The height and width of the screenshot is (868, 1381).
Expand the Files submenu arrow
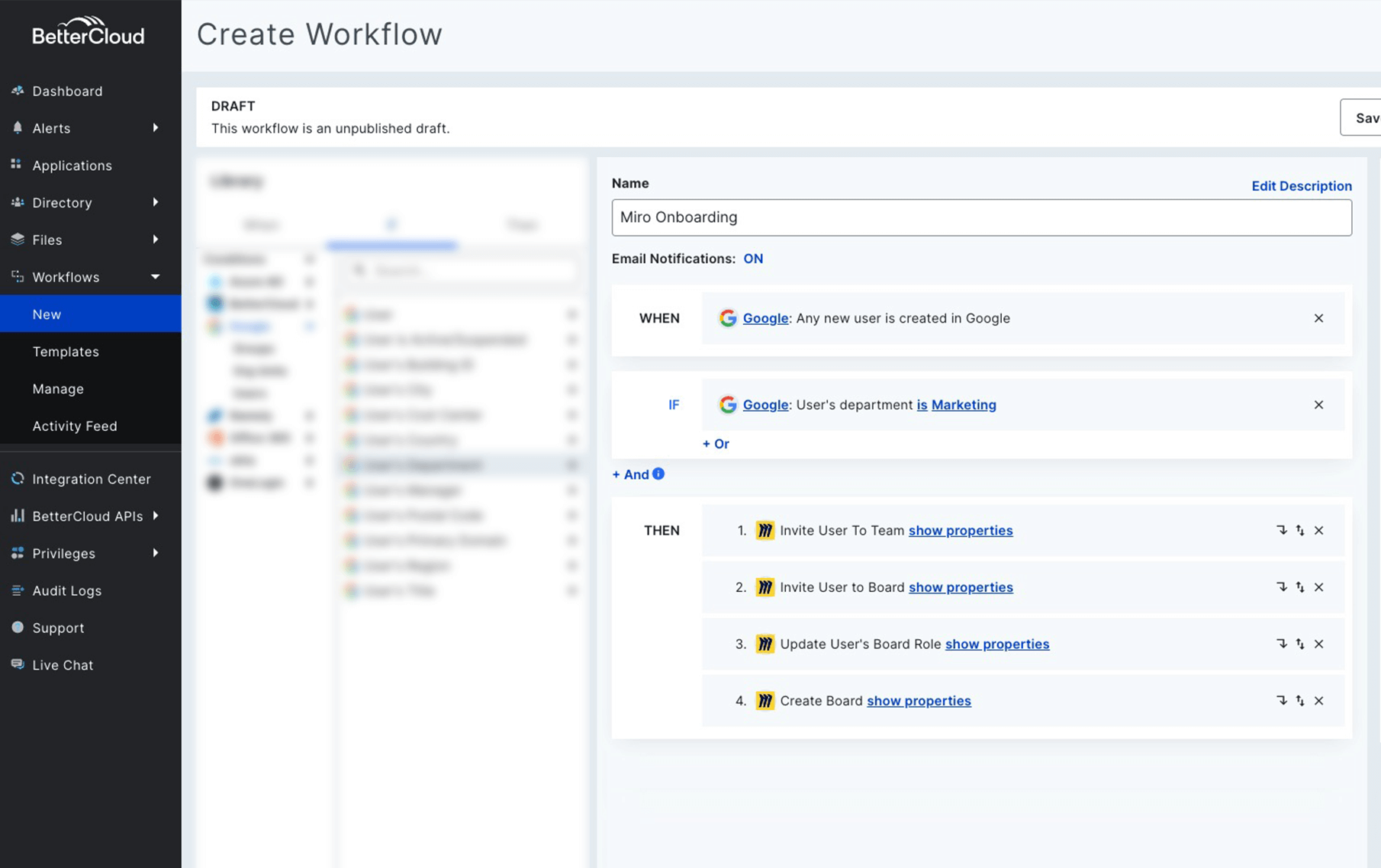click(x=156, y=239)
